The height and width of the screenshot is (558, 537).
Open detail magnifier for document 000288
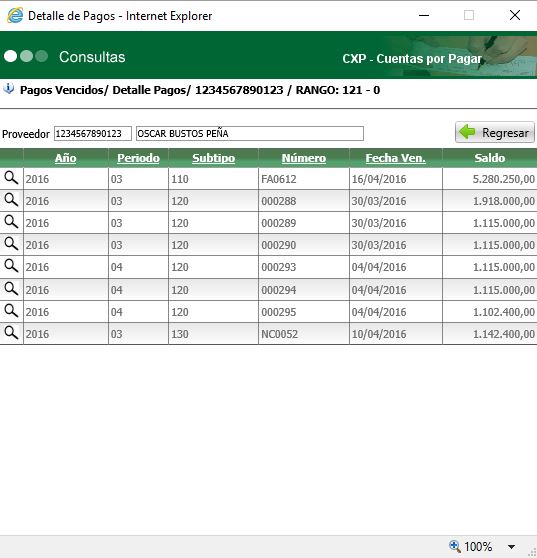pyautogui.click(x=11, y=200)
